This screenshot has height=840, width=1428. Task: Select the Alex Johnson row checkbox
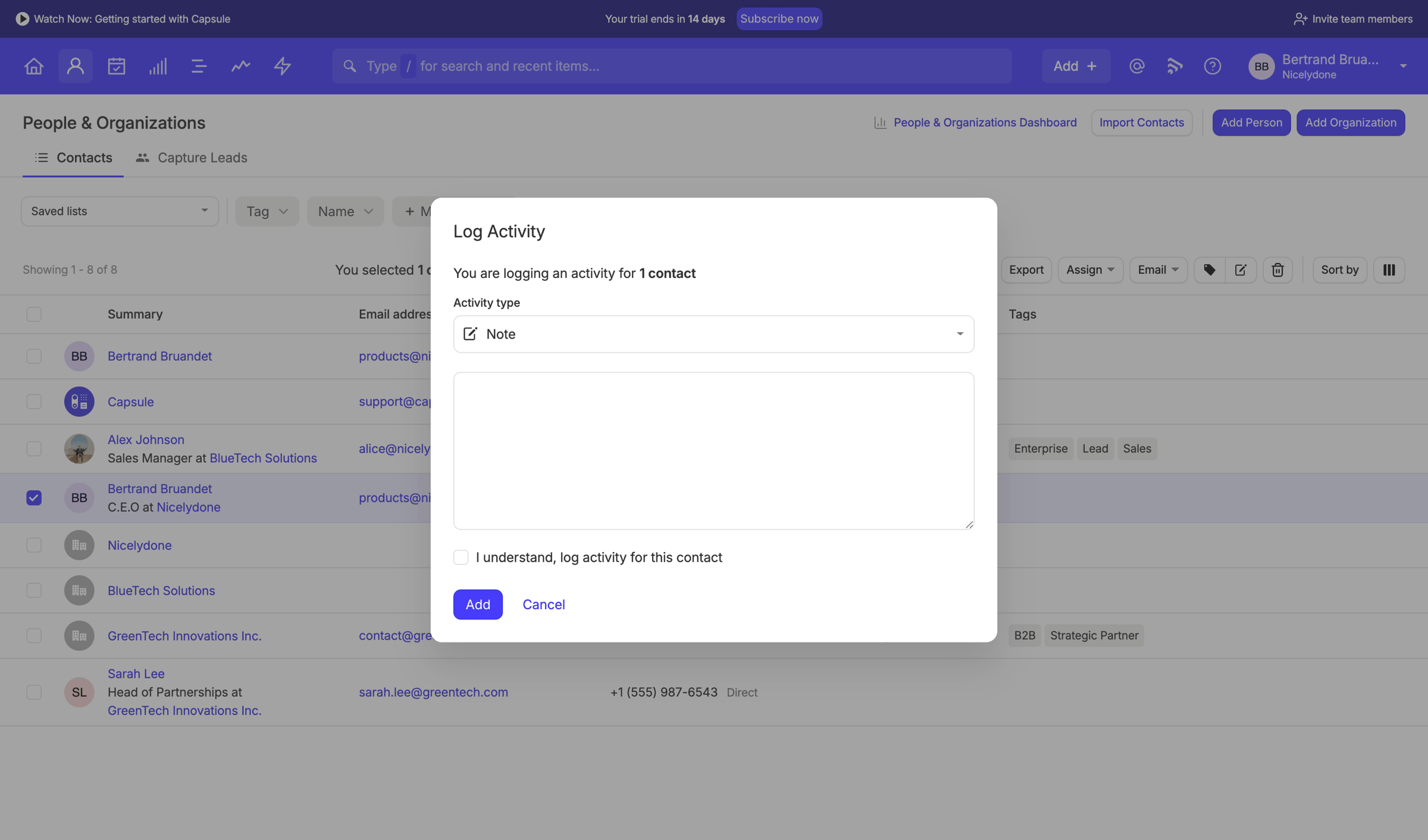coord(34,449)
